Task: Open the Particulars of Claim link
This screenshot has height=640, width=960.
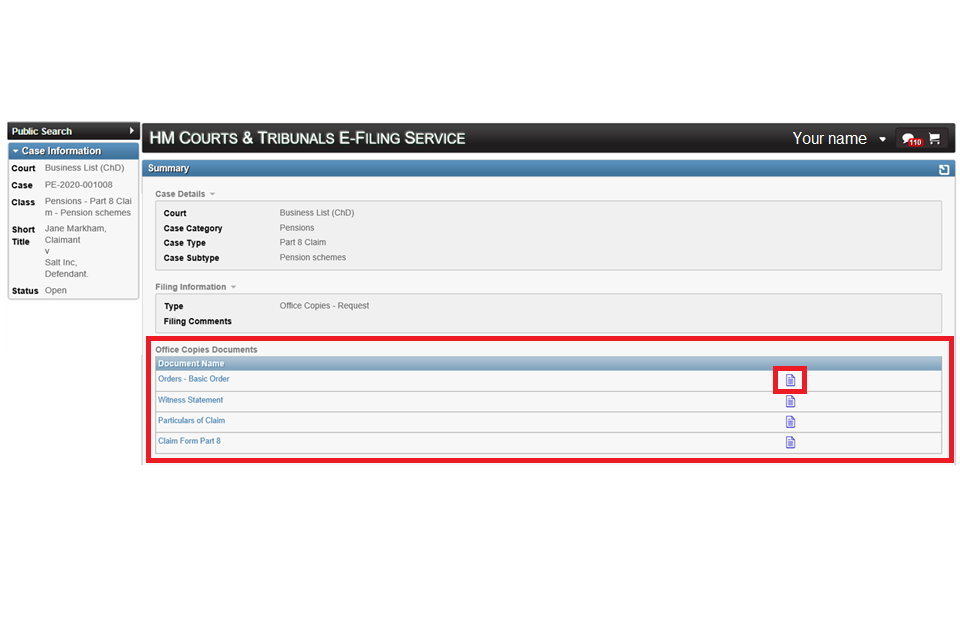Action: click(x=192, y=421)
